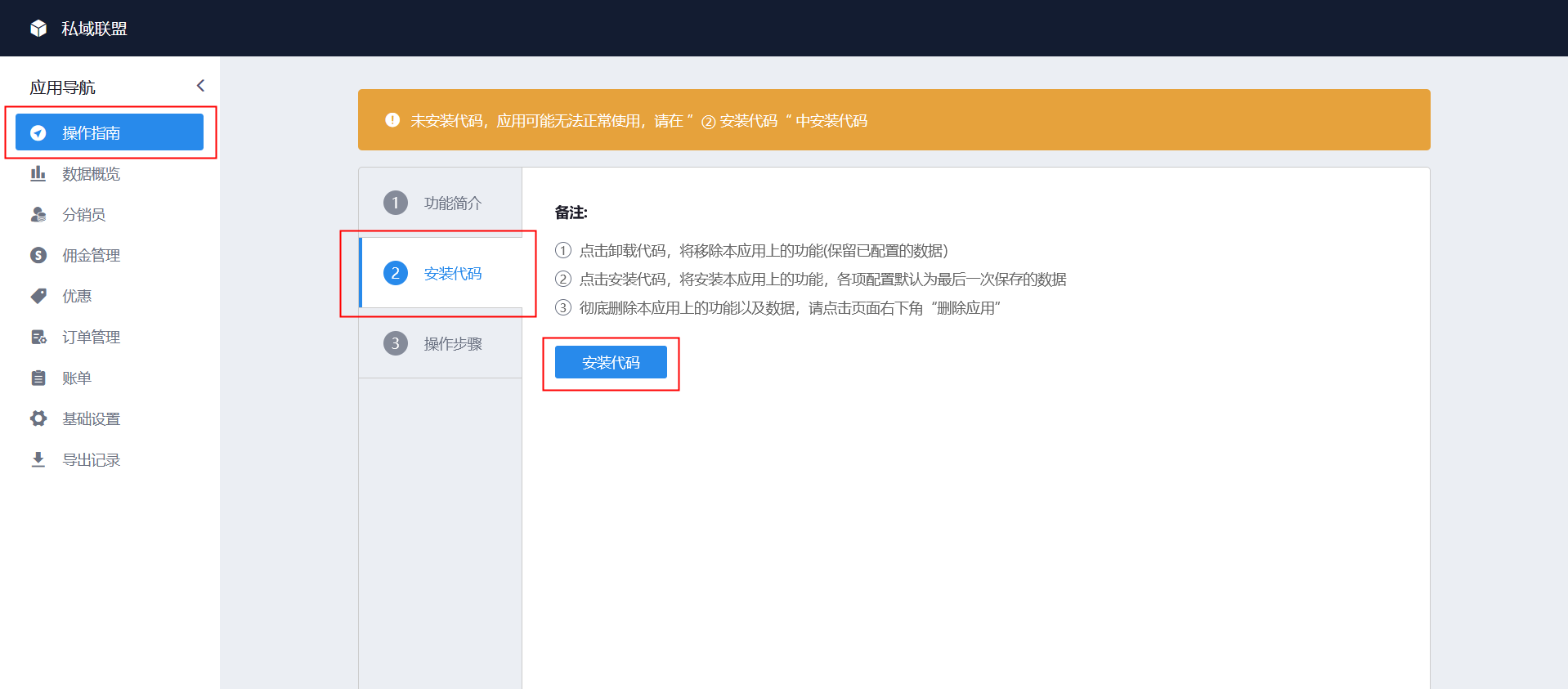This screenshot has width=1568, height=689.
Task: Click the 分销员 people icon
Action: 38,214
